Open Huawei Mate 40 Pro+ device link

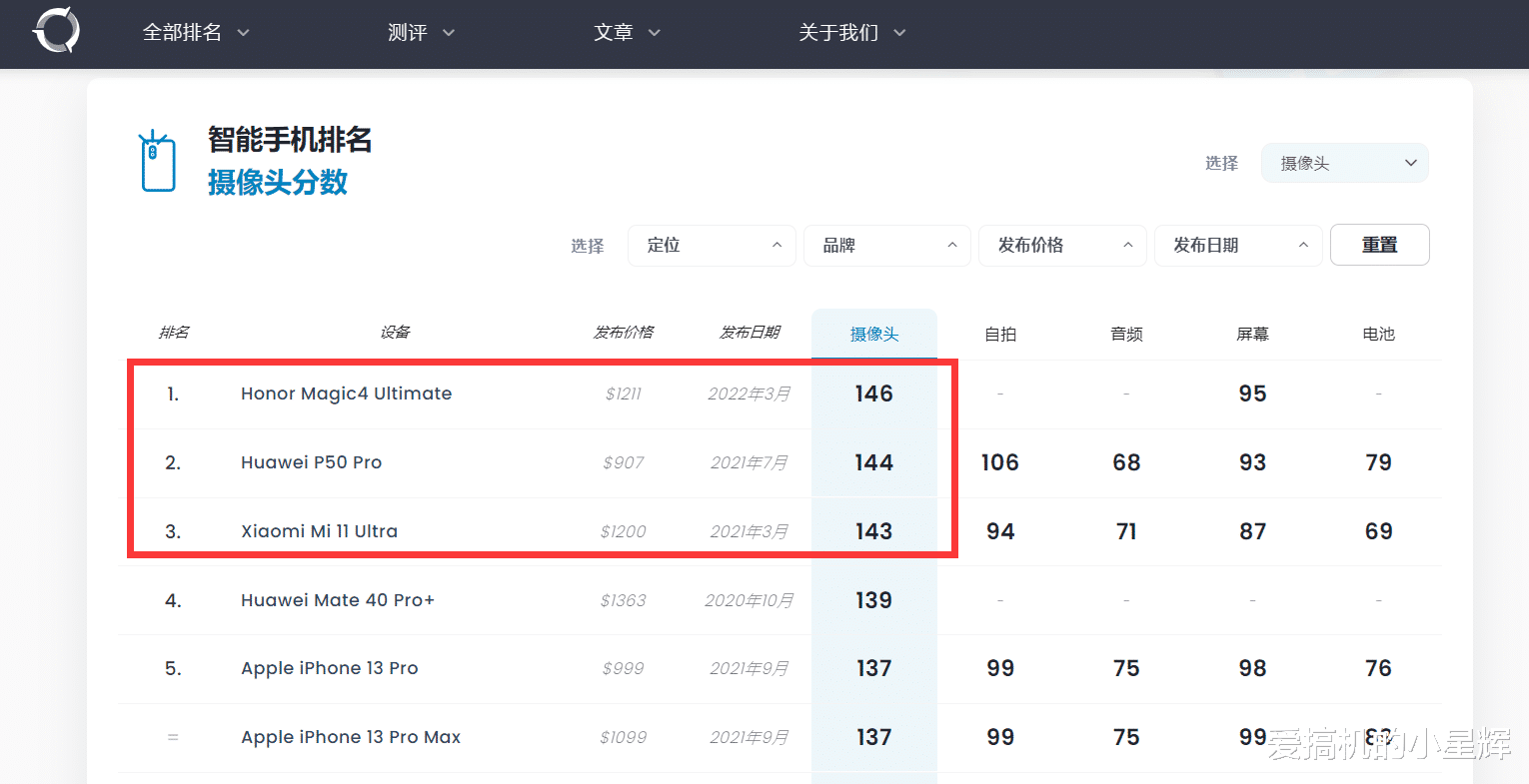point(338,600)
